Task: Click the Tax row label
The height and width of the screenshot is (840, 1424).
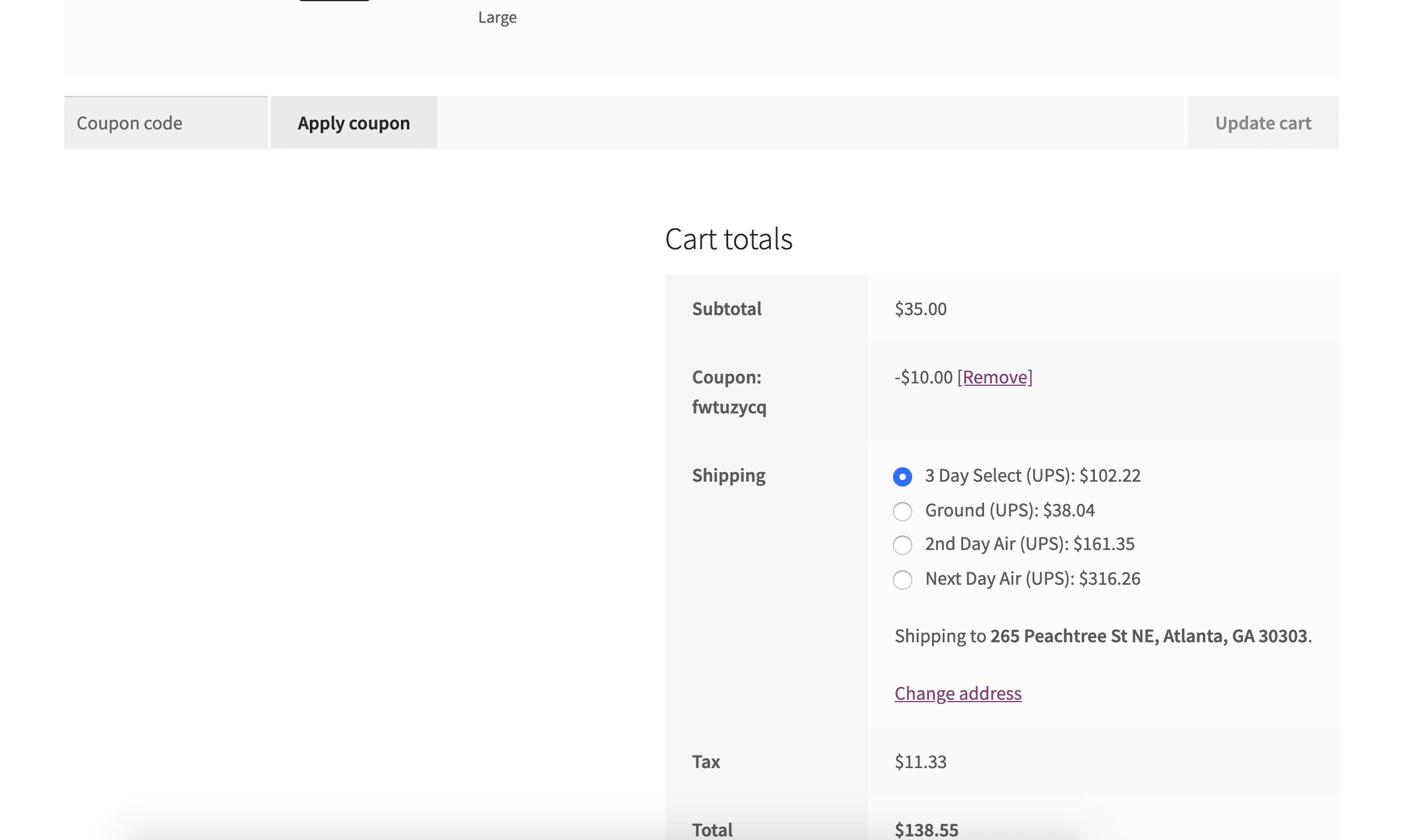Action: [706, 762]
